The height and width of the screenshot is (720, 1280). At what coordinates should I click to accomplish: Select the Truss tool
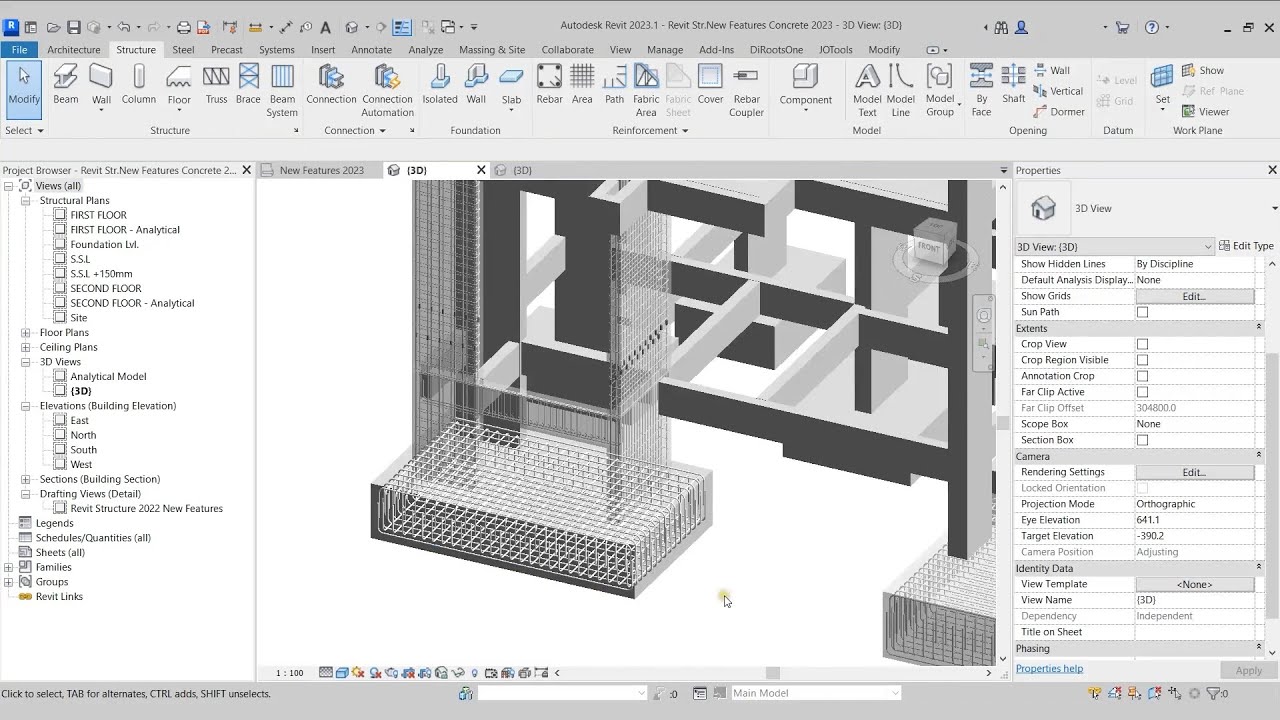point(216,84)
